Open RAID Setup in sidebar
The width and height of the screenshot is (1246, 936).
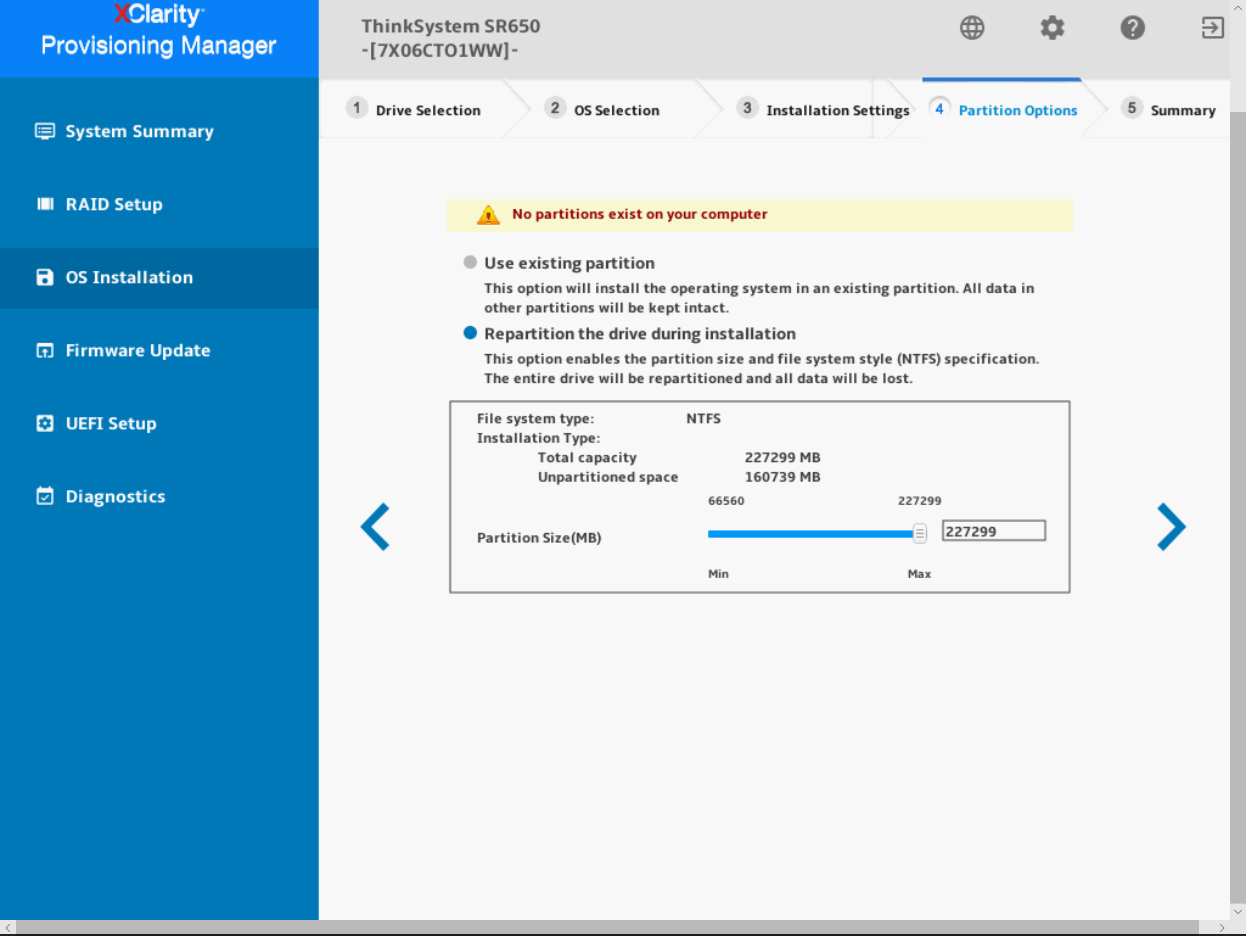point(159,204)
